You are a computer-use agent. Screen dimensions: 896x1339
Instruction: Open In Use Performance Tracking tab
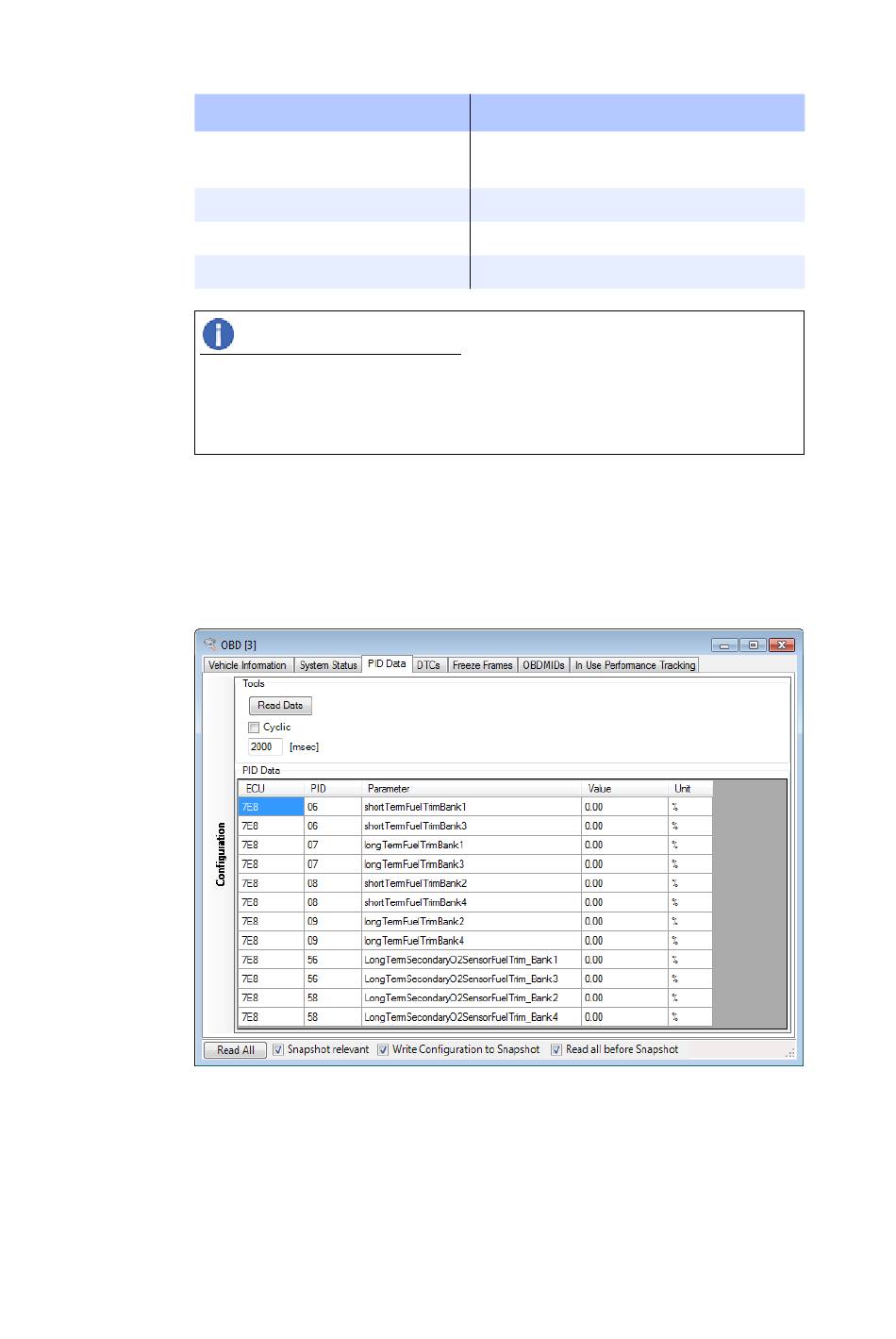(635, 665)
